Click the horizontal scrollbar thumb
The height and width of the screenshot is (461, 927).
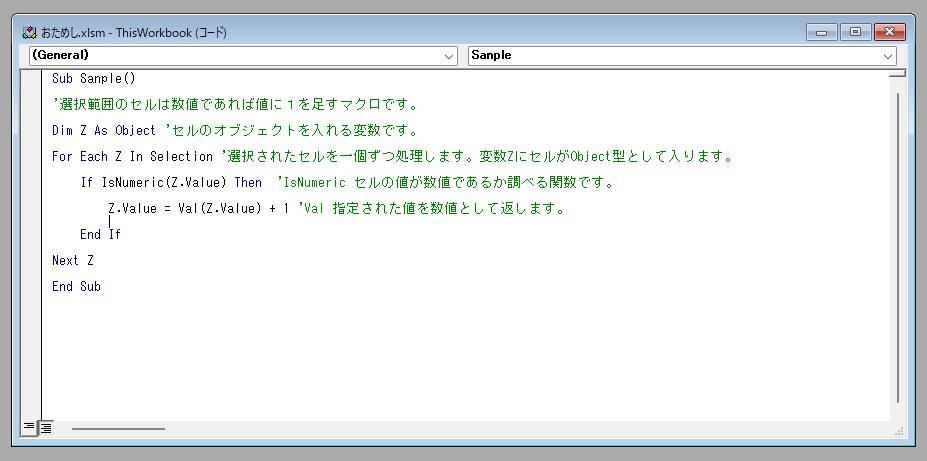pos(118,428)
